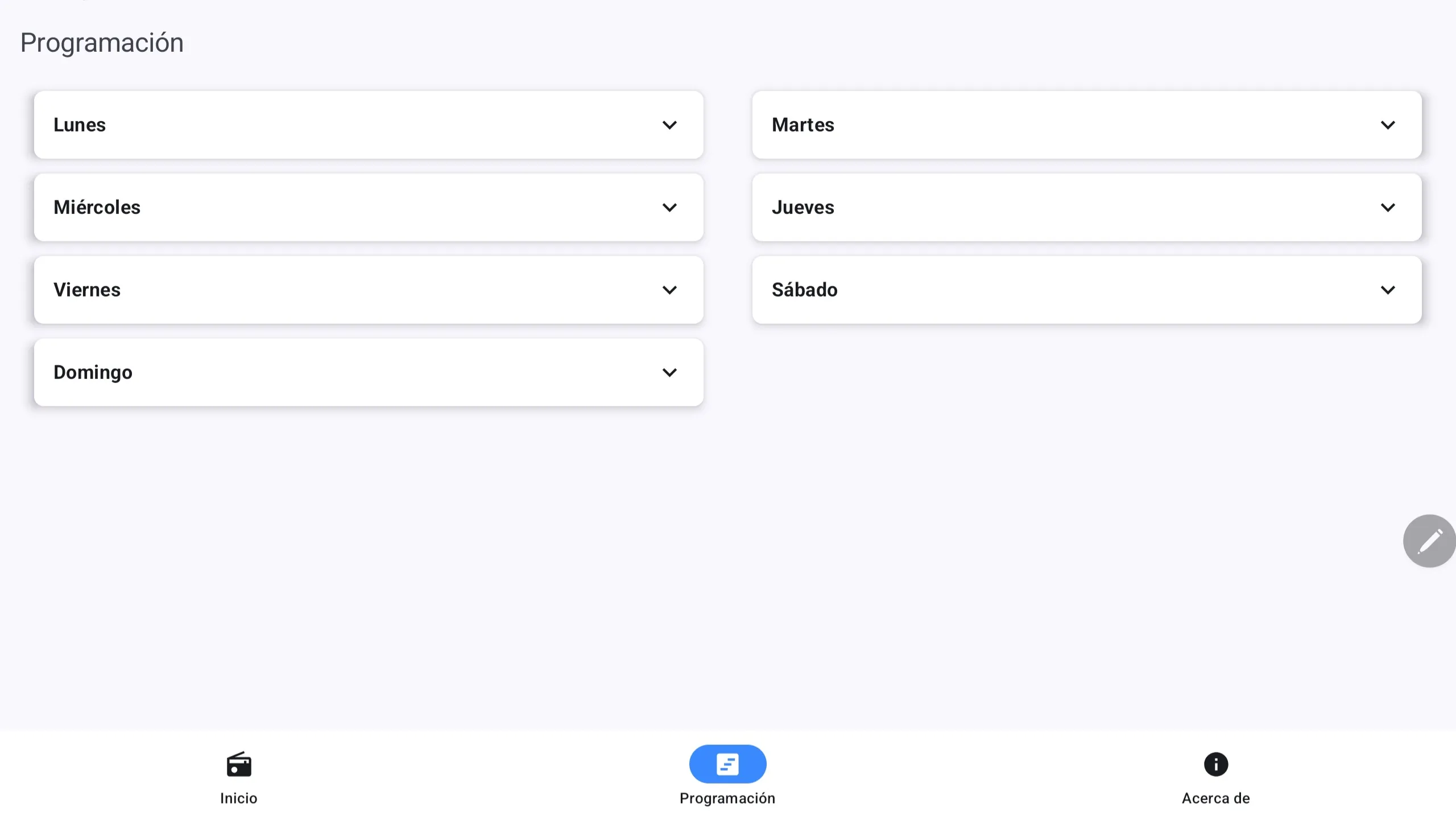
Task: Tap the info icon for Acerca de
Action: [1216, 764]
